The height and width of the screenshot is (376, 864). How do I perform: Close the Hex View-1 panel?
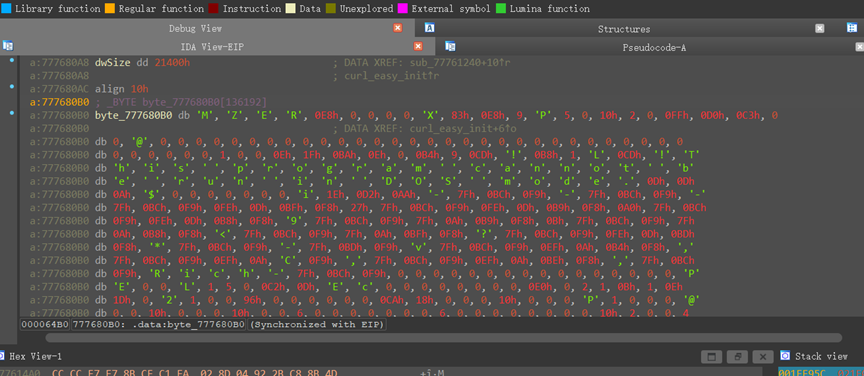(x=763, y=357)
